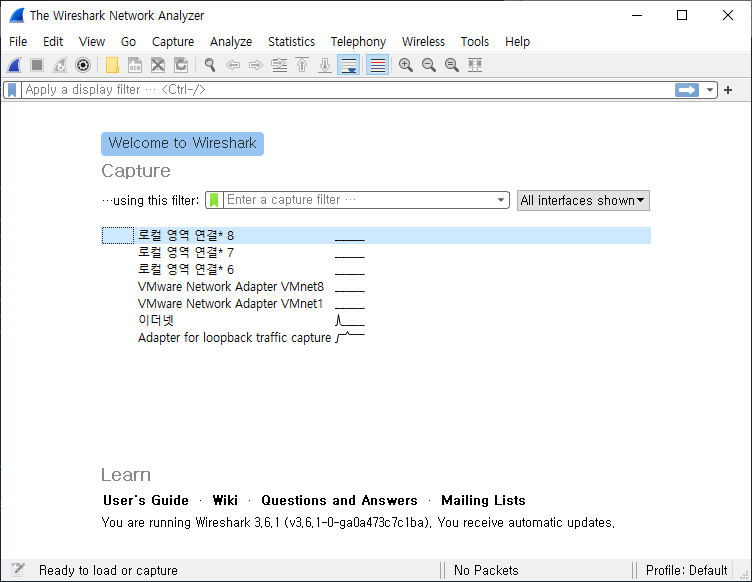Image resolution: width=752 pixels, height=582 pixels.
Task: Close this capture file icon
Action: click(158, 65)
